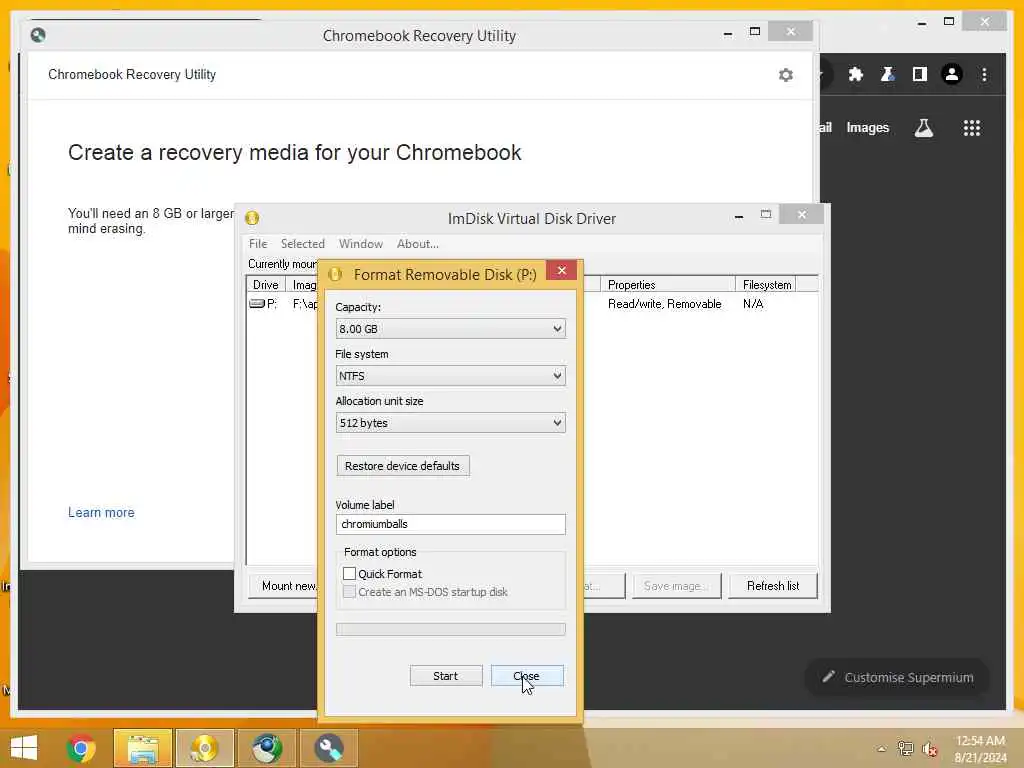Open Chrome from the taskbar
The width and height of the screenshot is (1024, 768).
[81, 748]
